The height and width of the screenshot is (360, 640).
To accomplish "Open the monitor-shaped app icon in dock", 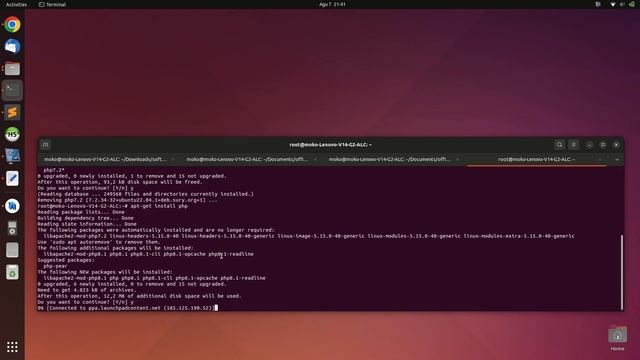I will point(12,156).
